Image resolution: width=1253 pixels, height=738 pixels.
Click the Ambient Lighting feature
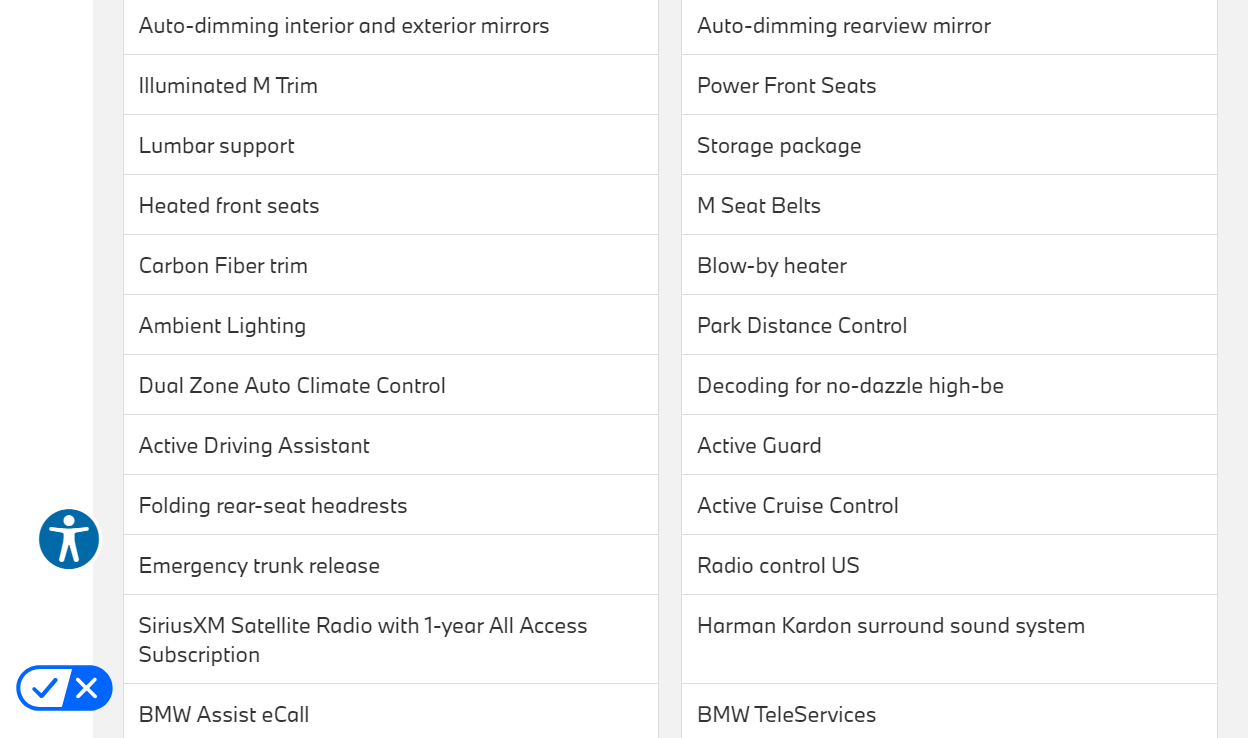[x=222, y=326]
